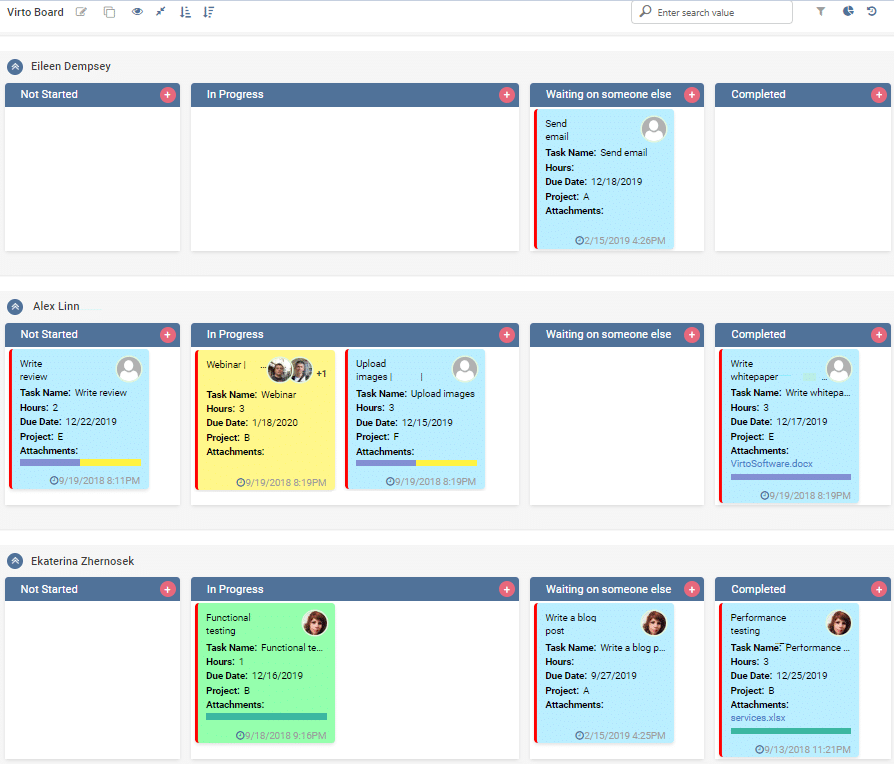Add task to Ekaterina's Waiting on someone else
This screenshot has height=764, width=894.
click(x=692, y=589)
